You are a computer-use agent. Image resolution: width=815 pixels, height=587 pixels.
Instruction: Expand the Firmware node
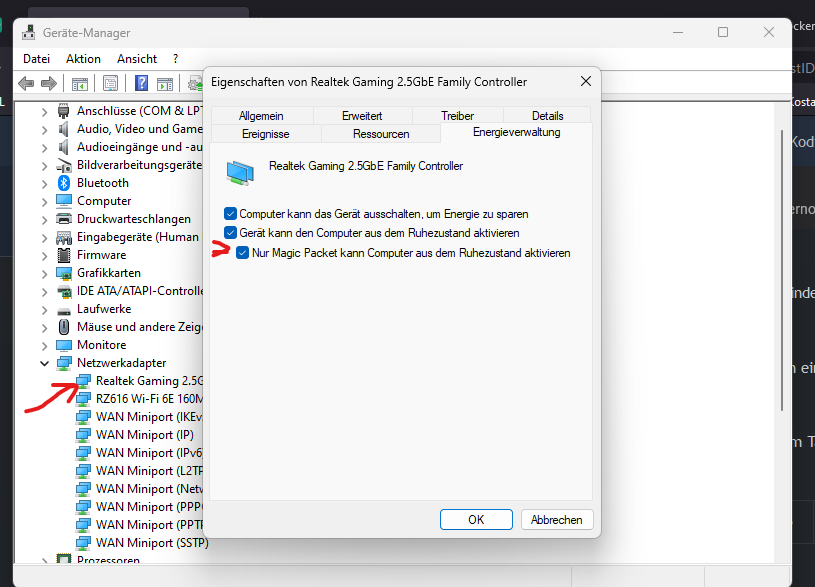tap(45, 255)
